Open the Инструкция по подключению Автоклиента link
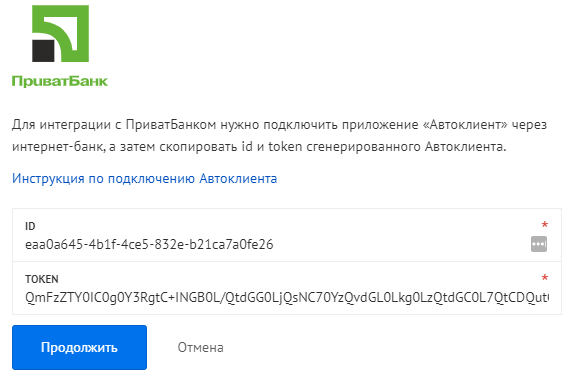This screenshot has width=570, height=378. pyautogui.click(x=145, y=178)
